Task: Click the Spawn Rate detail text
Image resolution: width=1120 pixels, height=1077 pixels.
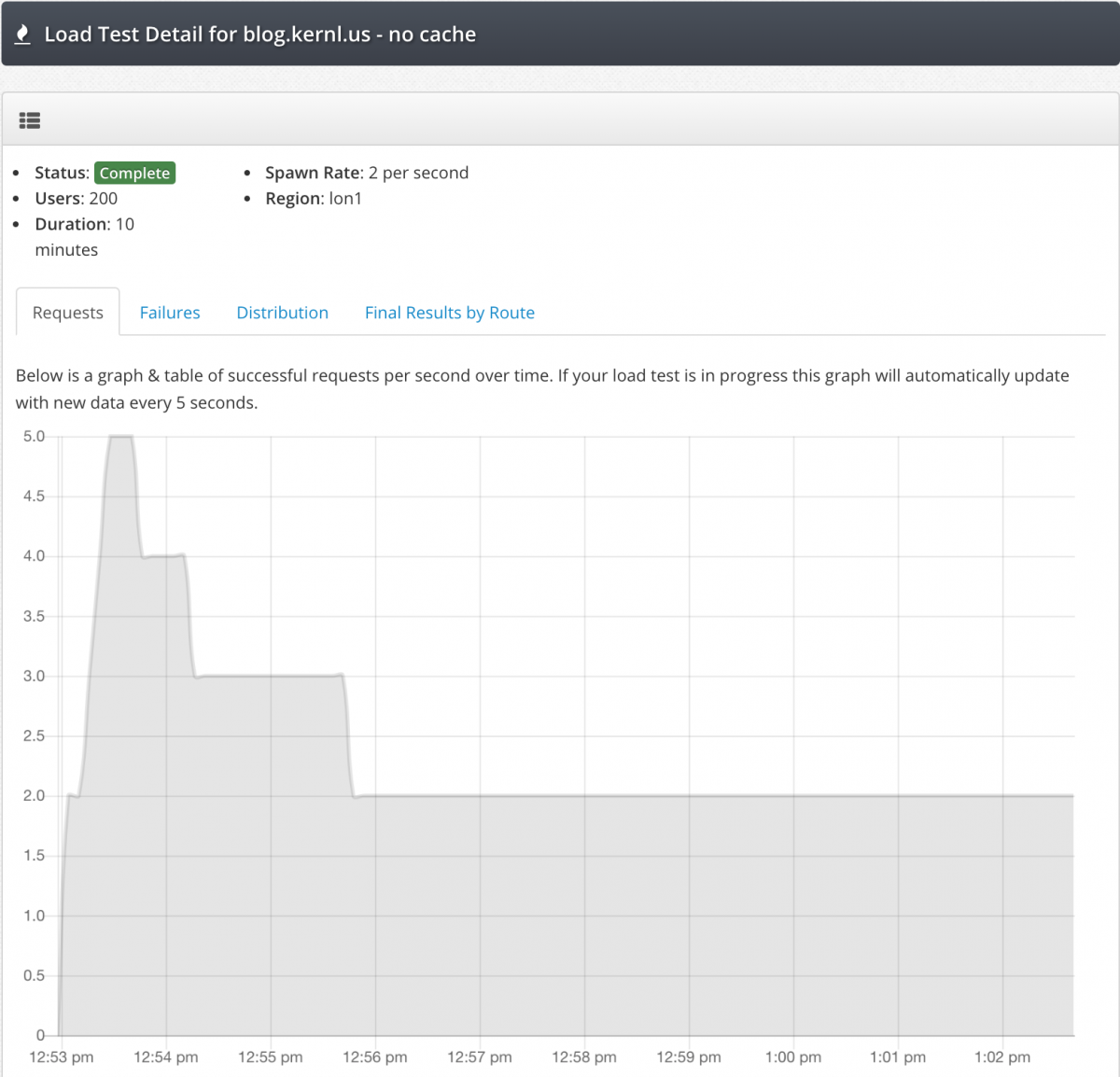Action: pos(367,173)
